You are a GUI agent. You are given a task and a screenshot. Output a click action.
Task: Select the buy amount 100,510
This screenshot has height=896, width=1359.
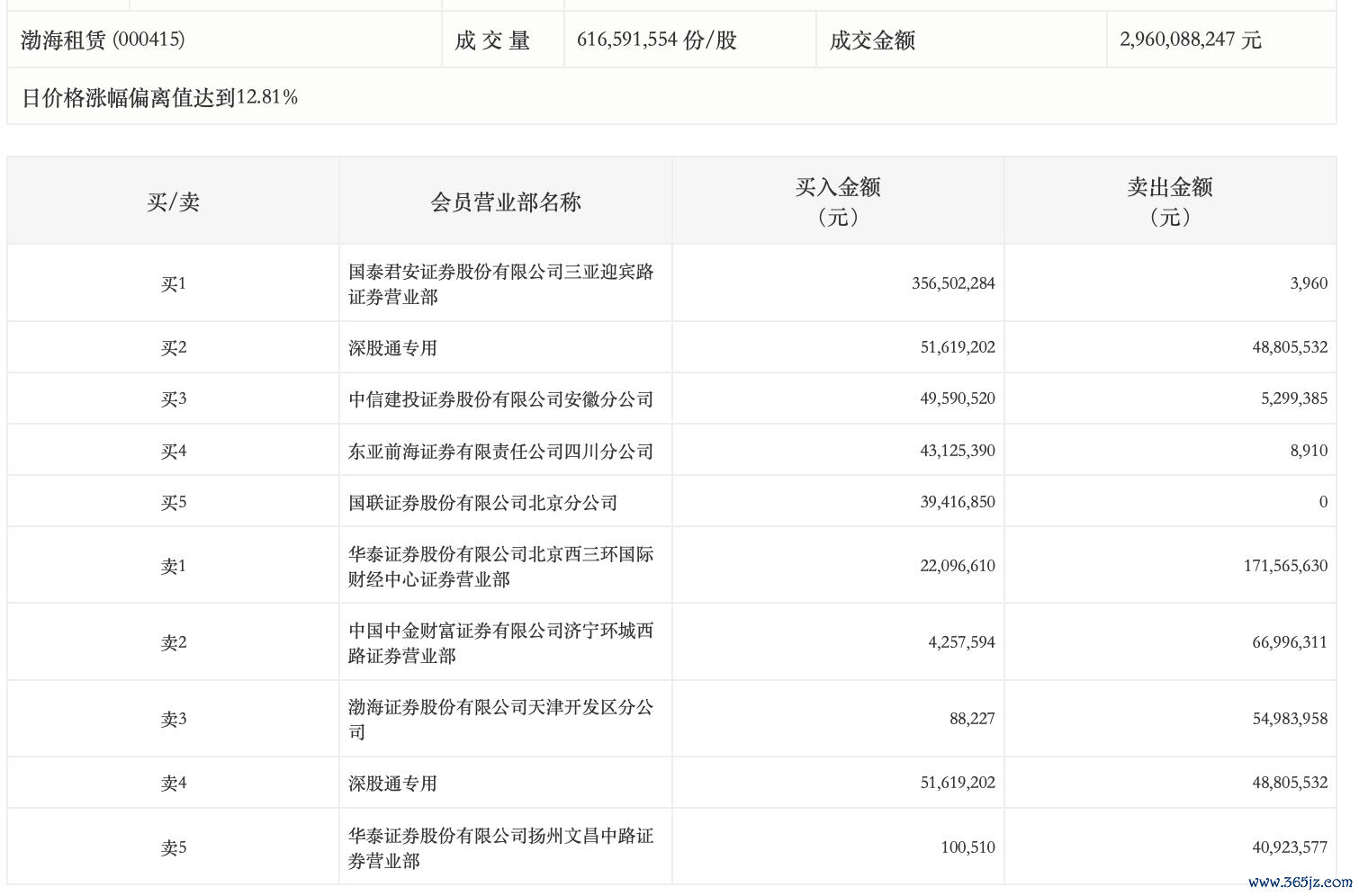click(968, 847)
